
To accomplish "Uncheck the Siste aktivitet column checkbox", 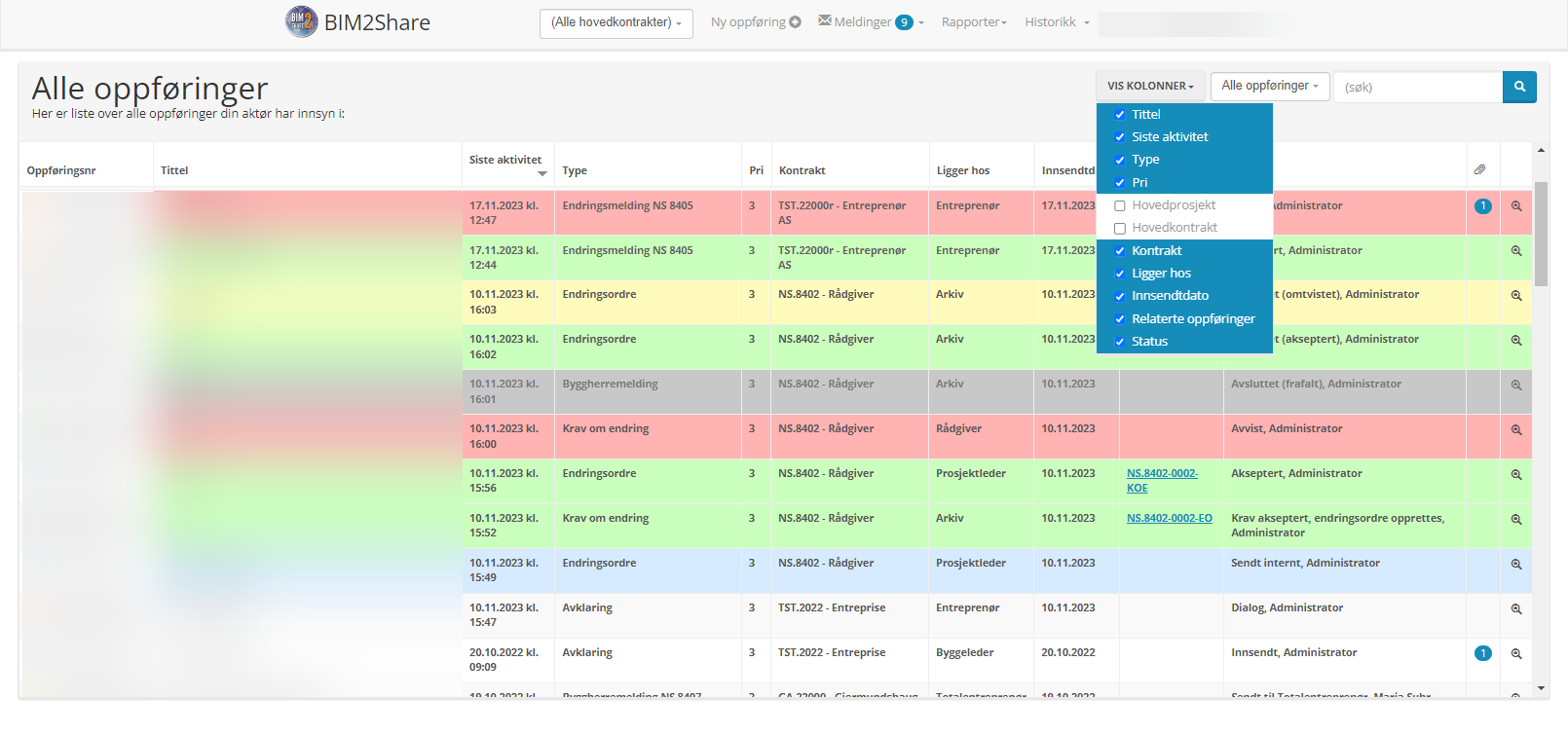I will (1120, 137).
